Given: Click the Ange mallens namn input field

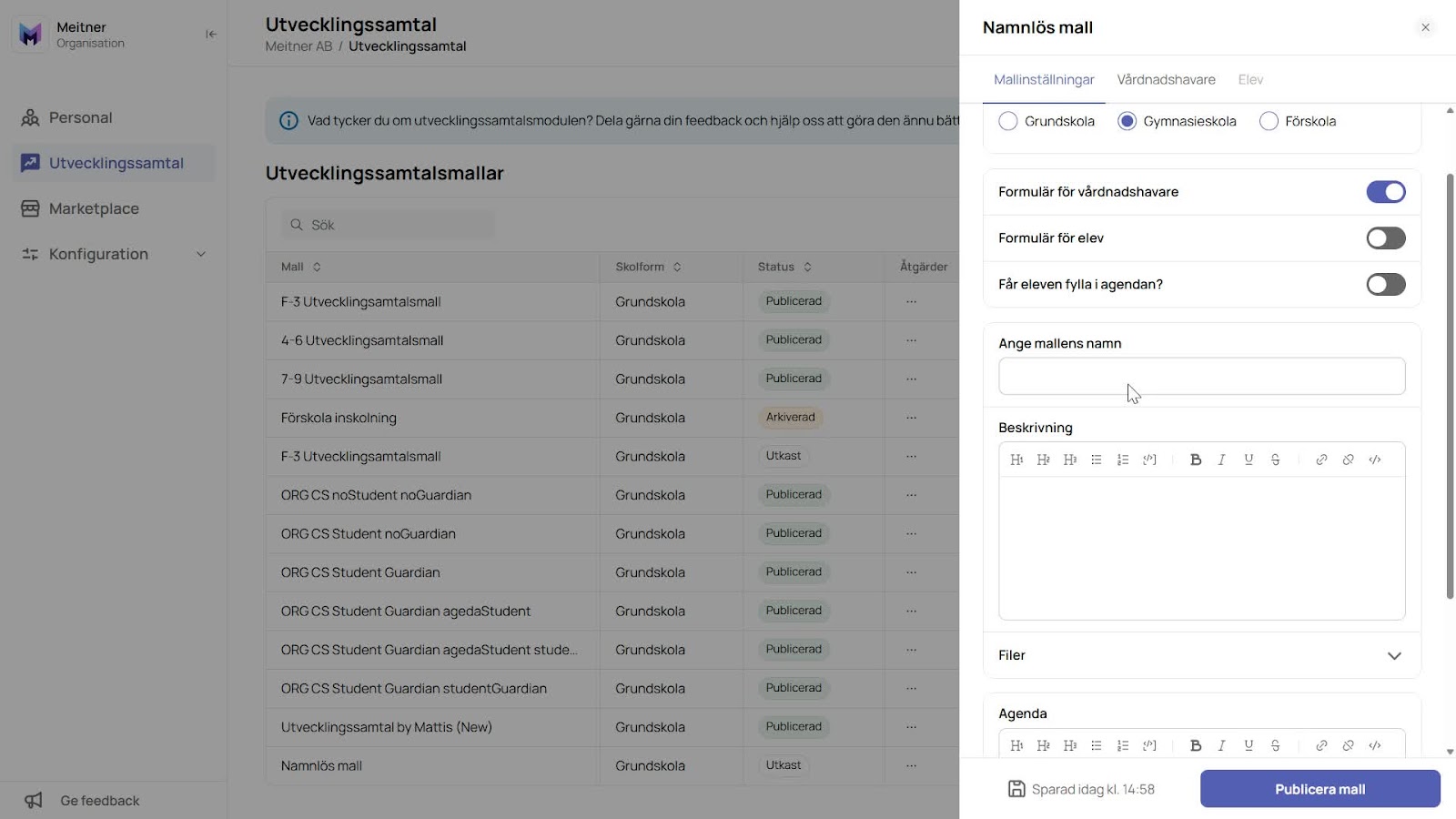Looking at the screenshot, I should 1201,376.
